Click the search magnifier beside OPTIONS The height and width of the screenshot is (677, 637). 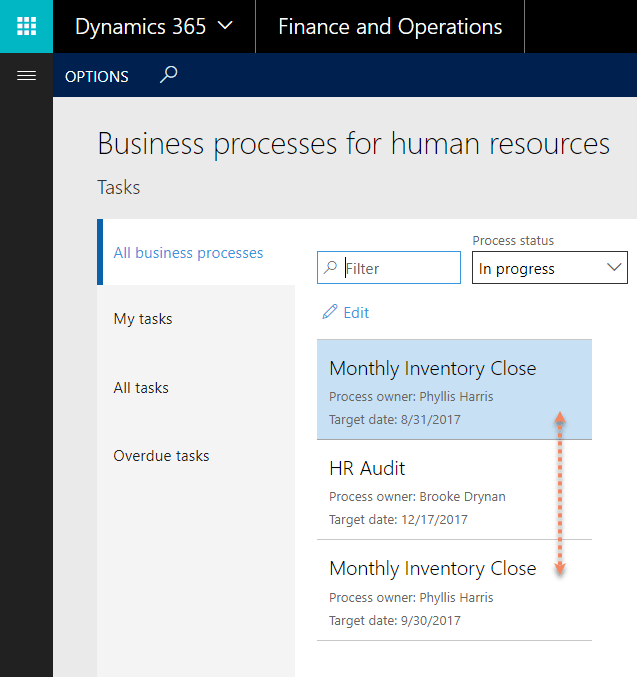[x=169, y=75]
